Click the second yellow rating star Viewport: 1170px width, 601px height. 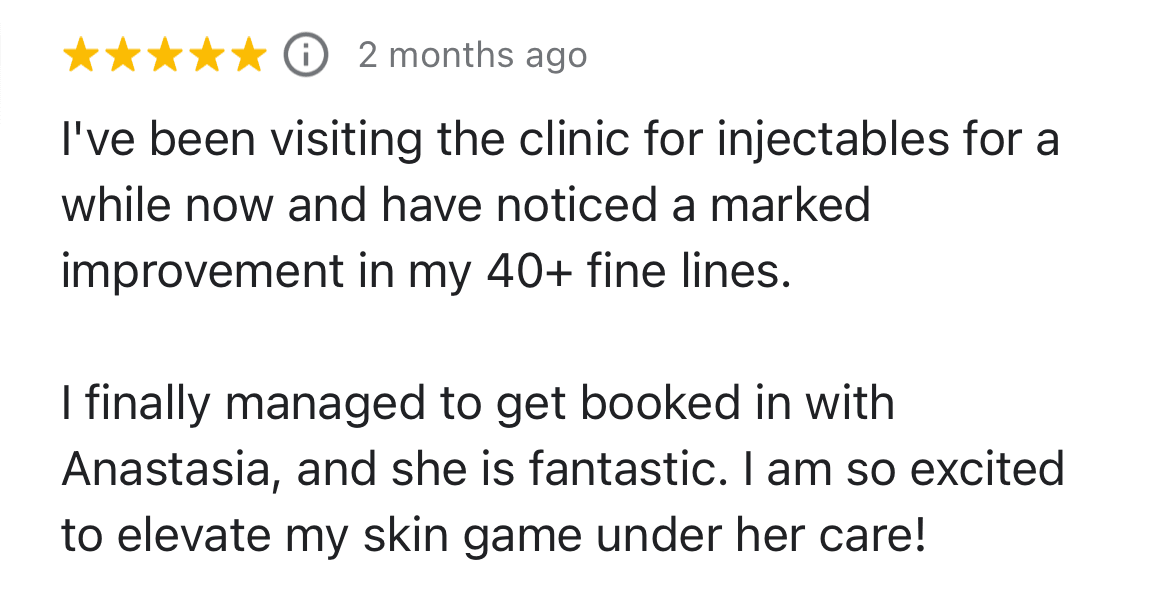point(123,56)
